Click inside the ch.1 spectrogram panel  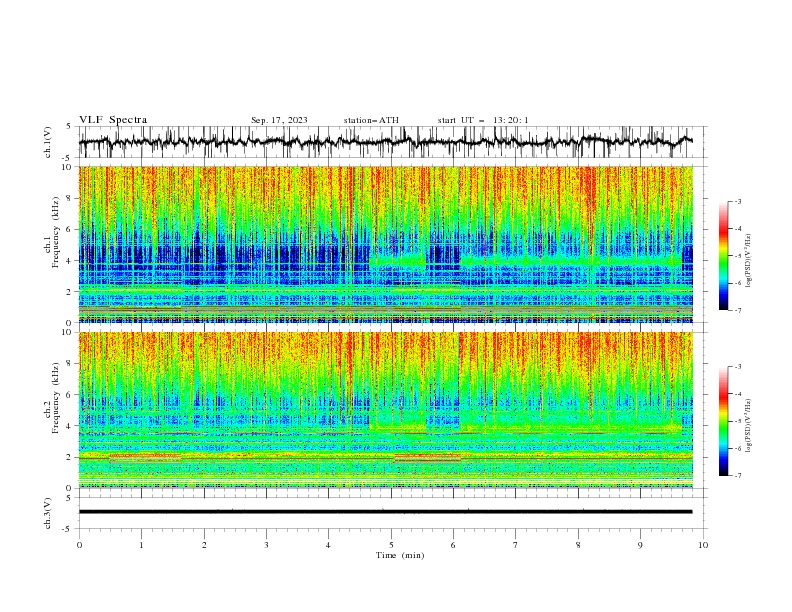pyautogui.click(x=386, y=244)
